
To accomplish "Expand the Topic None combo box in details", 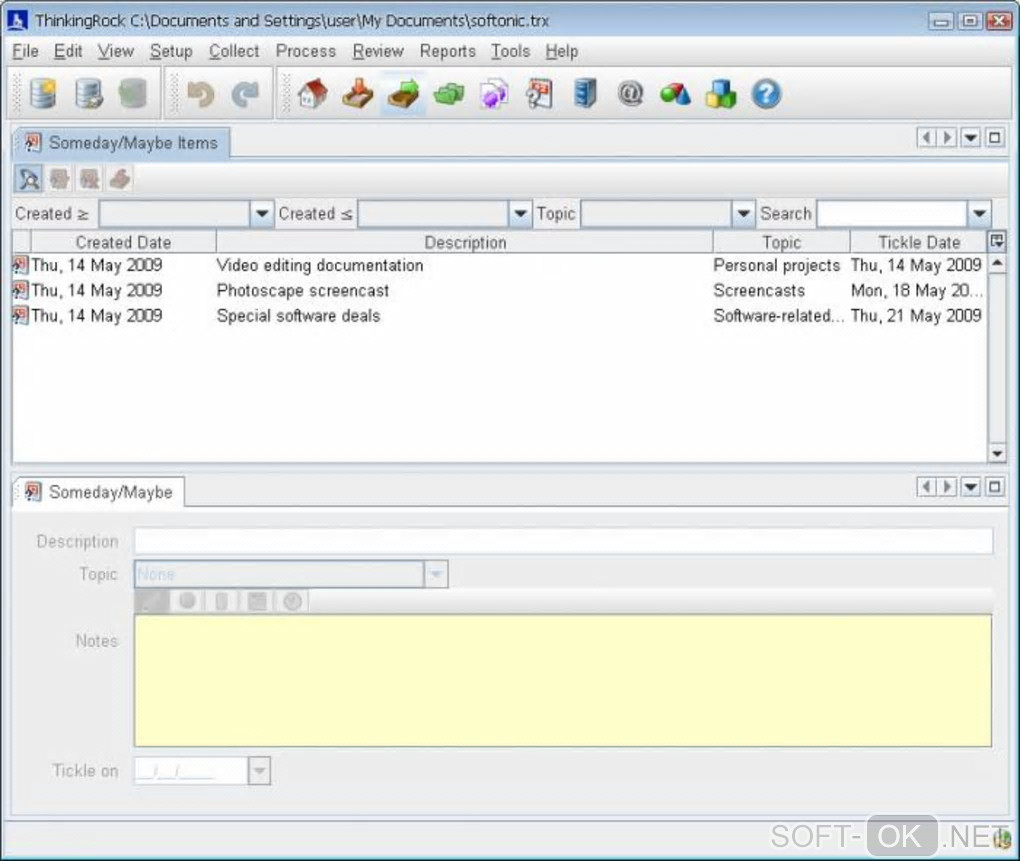I will pos(436,574).
